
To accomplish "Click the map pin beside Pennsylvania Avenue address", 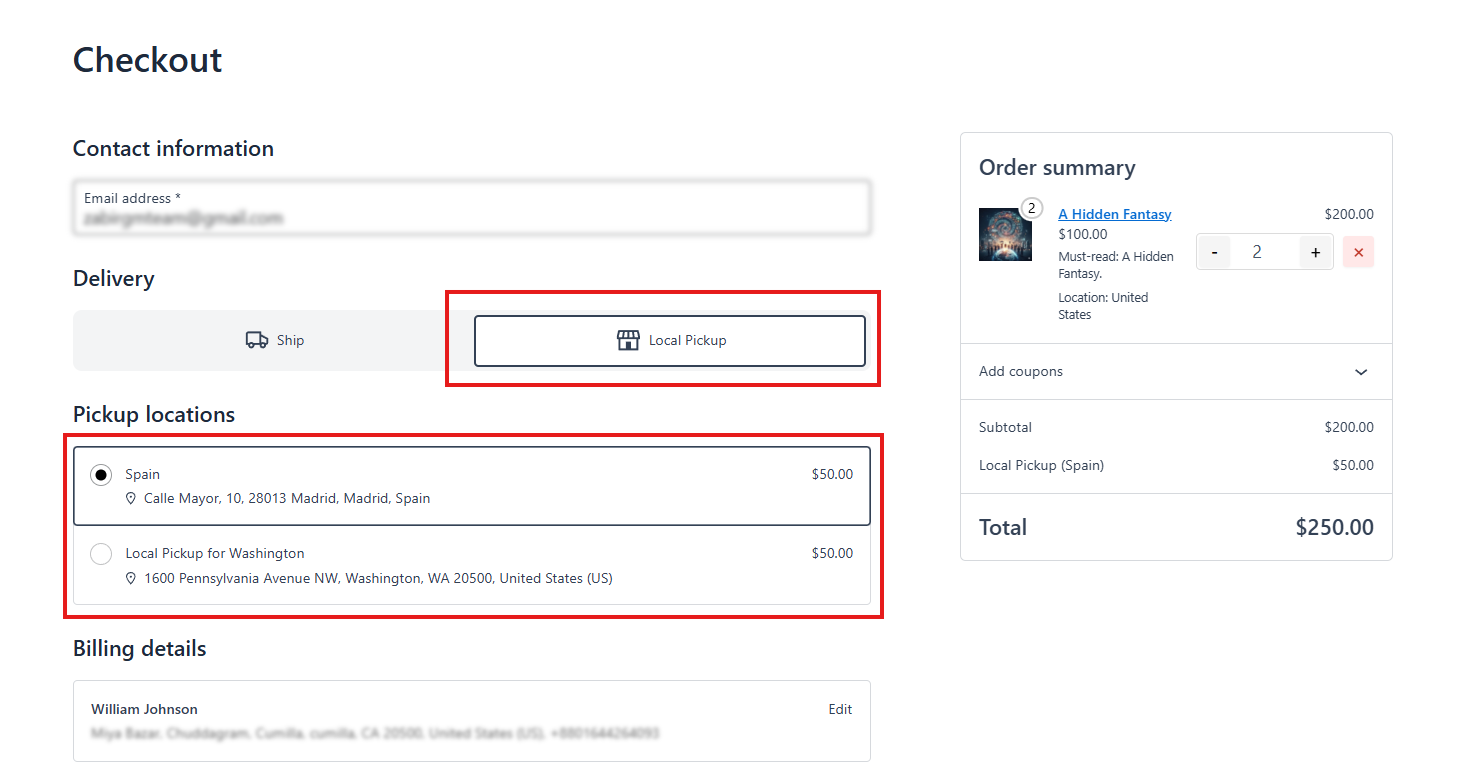I will coord(131,578).
